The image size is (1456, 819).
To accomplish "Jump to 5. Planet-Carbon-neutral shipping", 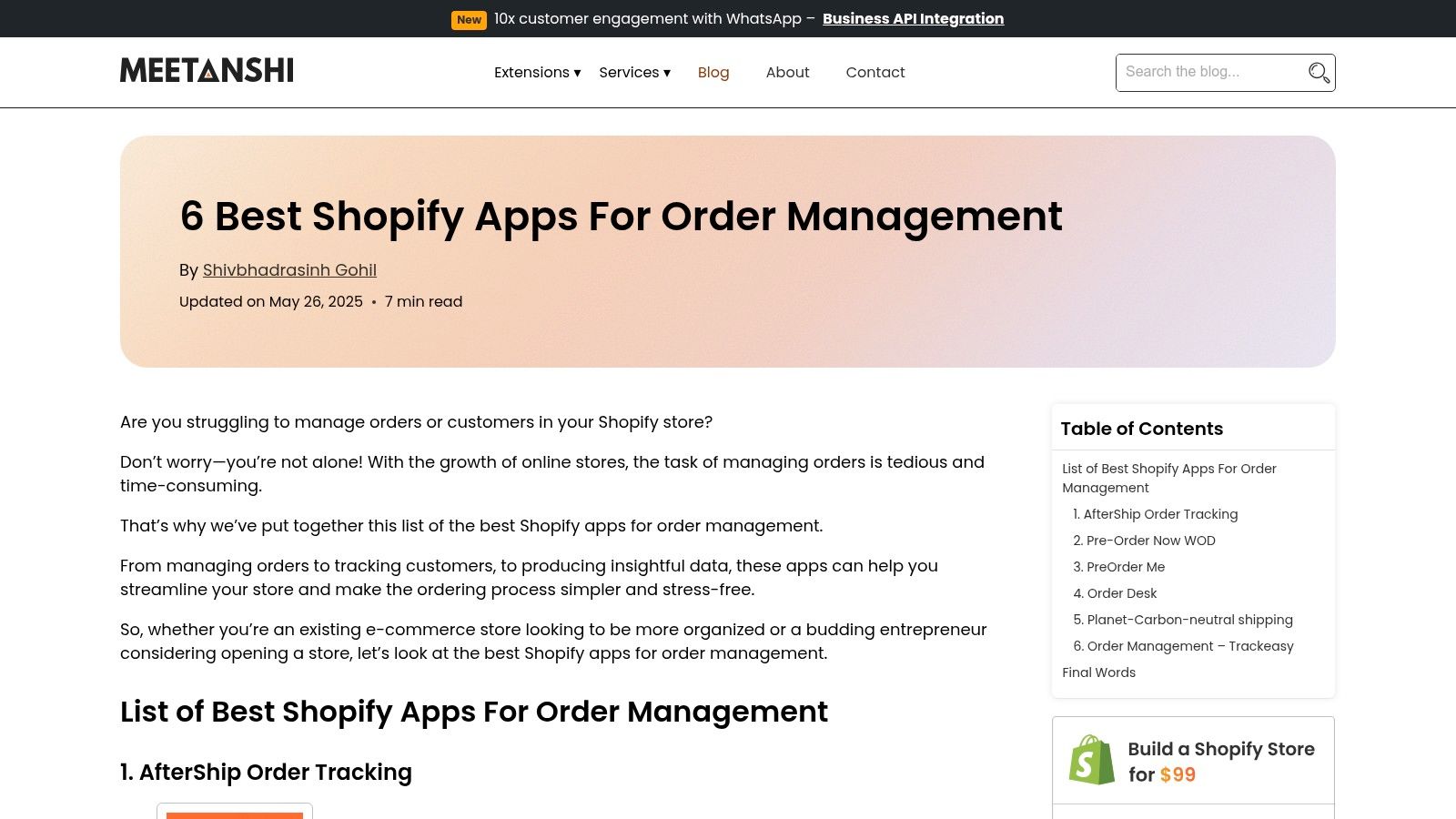I will pyautogui.click(x=1183, y=620).
